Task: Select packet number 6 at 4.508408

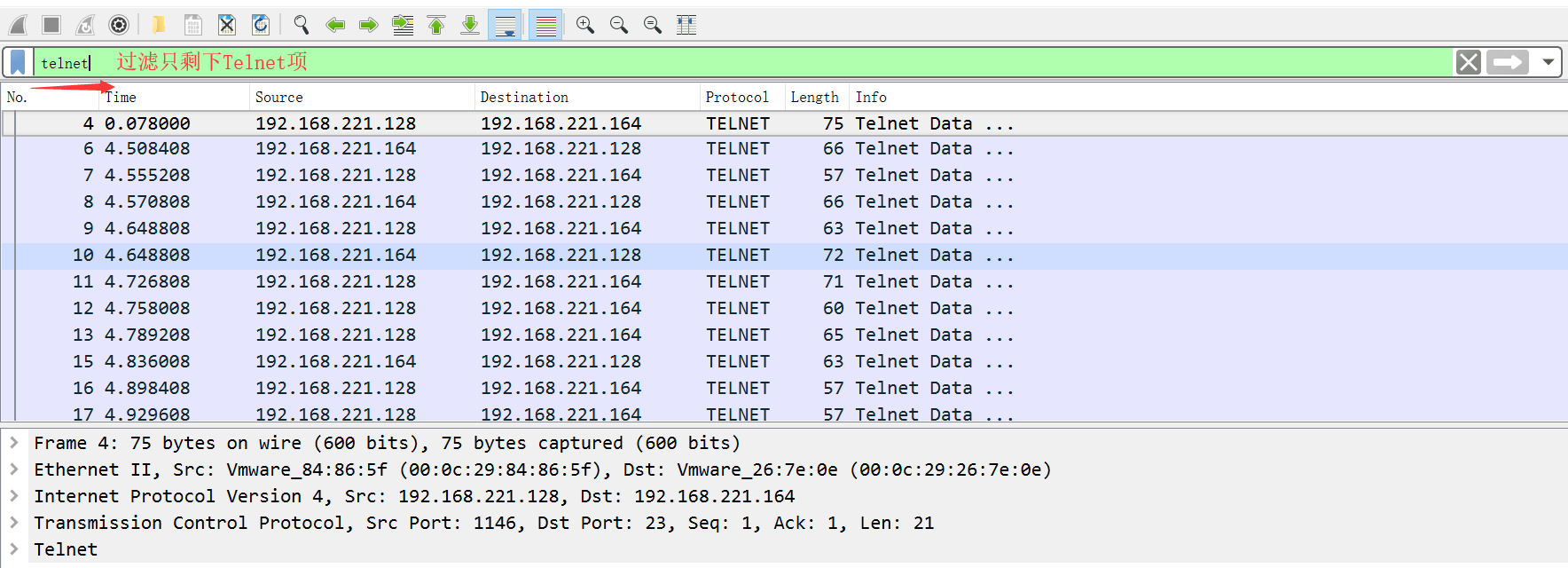Action: pyautogui.click(x=784, y=149)
